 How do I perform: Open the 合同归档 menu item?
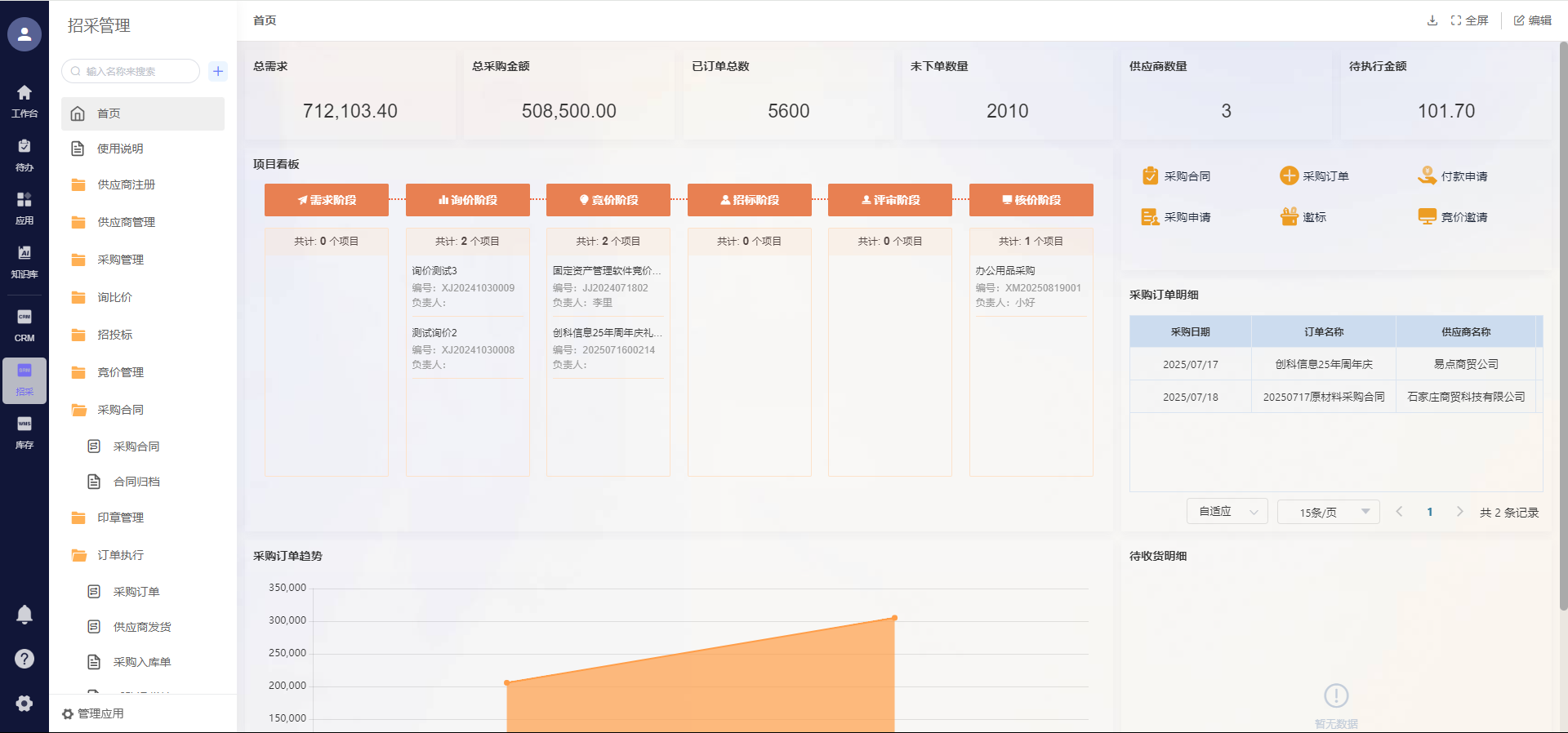click(136, 482)
